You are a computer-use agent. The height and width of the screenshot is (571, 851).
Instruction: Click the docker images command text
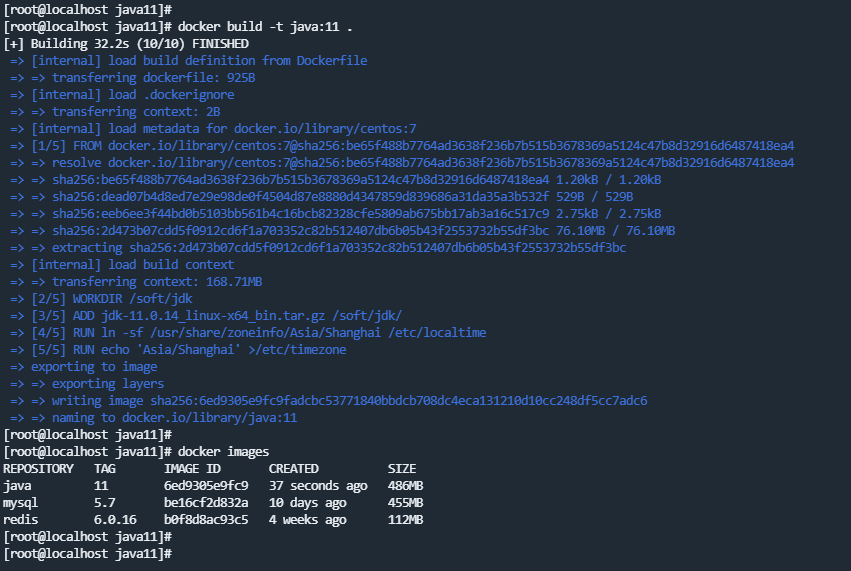point(224,452)
